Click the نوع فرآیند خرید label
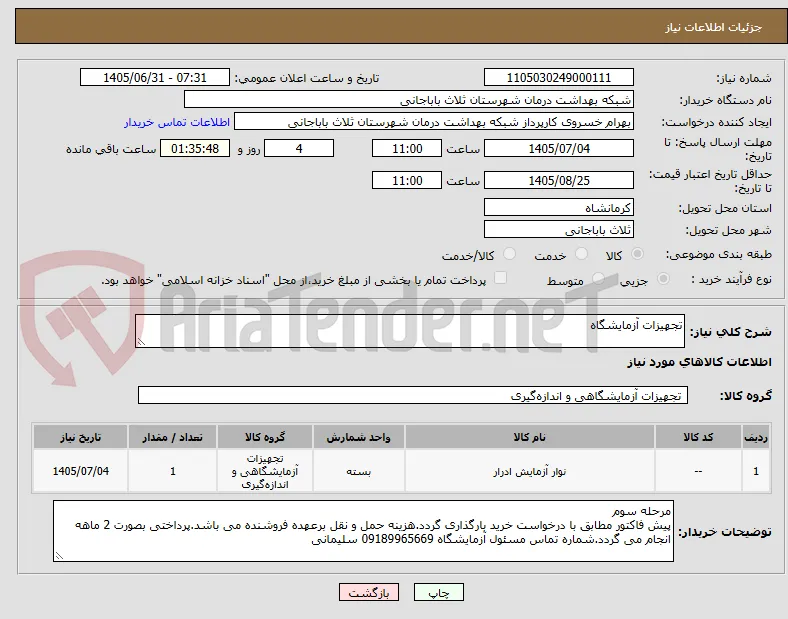 pyautogui.click(x=731, y=279)
